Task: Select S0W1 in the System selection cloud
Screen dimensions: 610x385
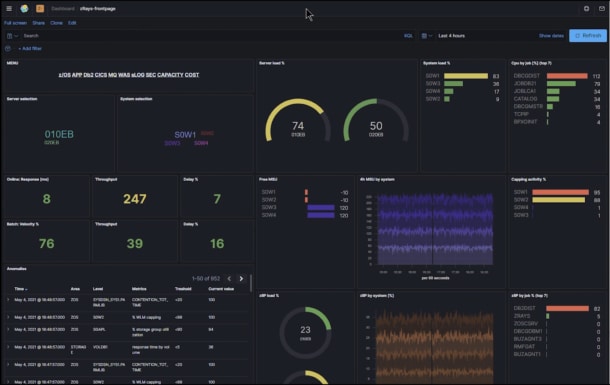Action: pyautogui.click(x=185, y=135)
